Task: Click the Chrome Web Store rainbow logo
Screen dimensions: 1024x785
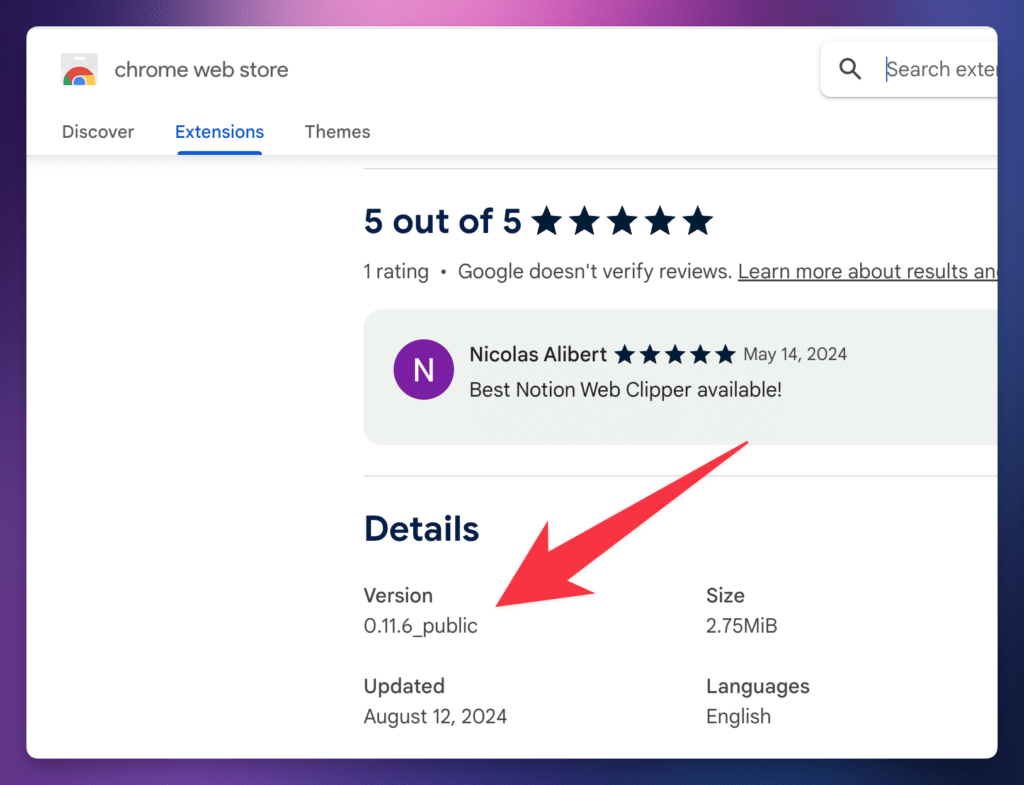Action: (79, 70)
